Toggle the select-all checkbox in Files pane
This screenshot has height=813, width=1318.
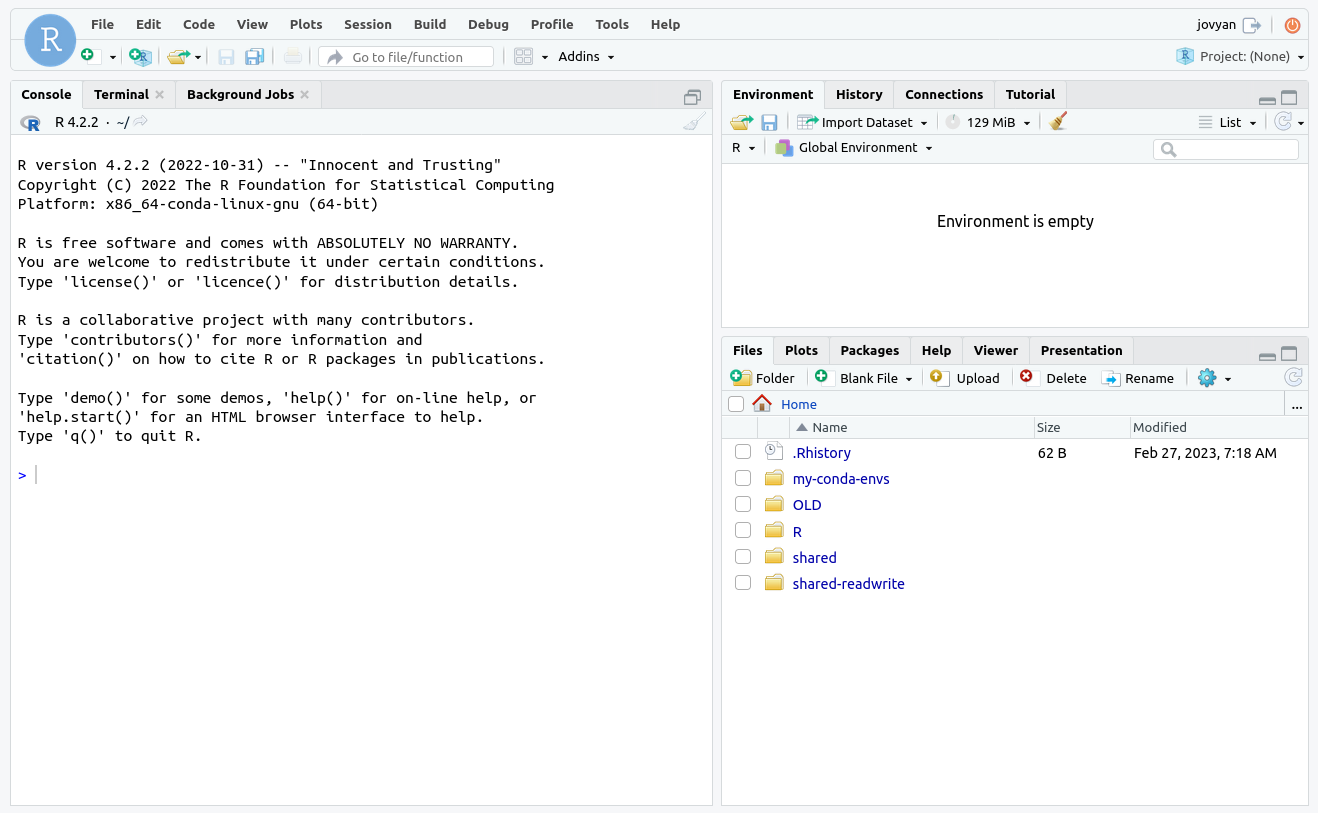pos(736,403)
